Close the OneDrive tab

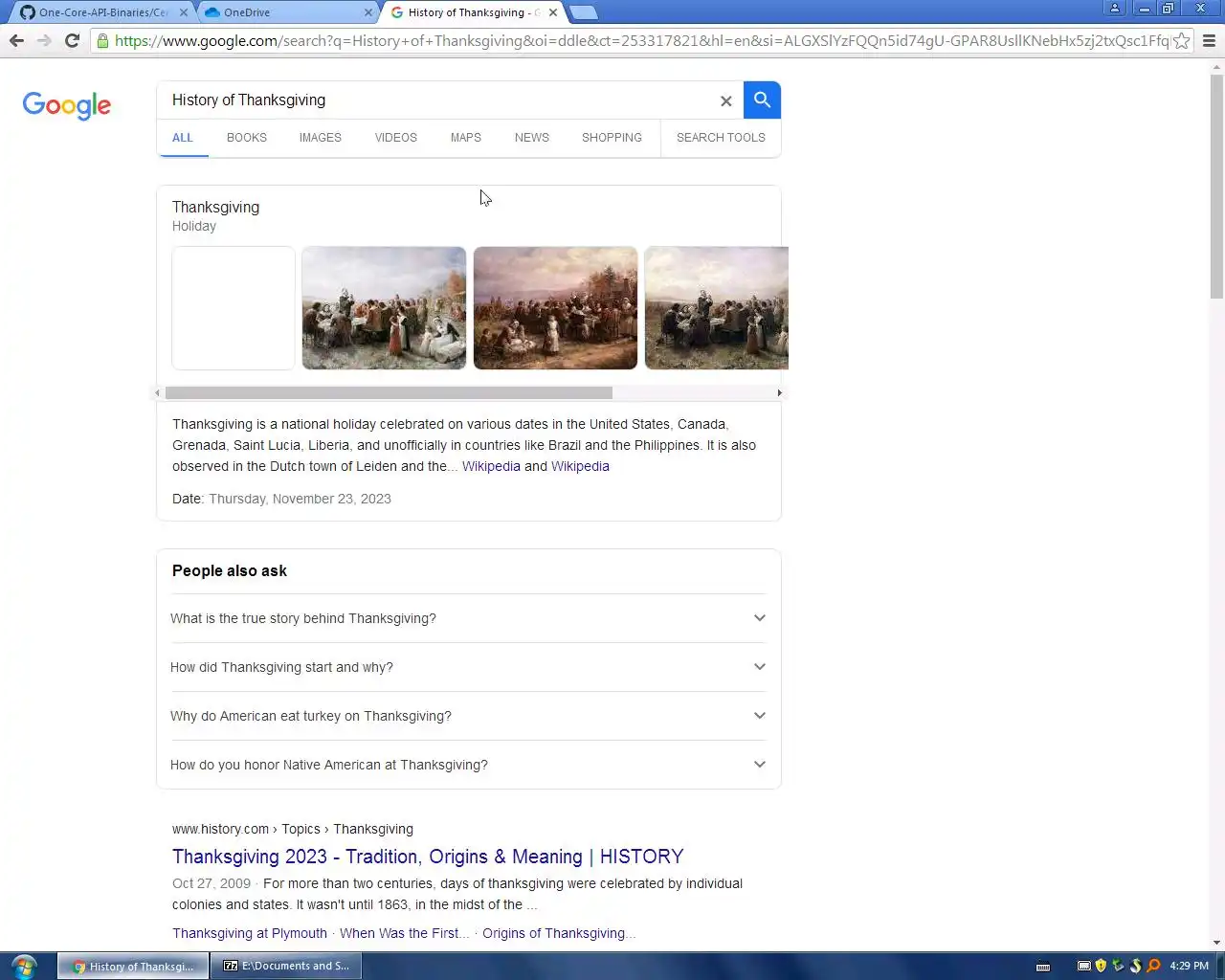click(368, 12)
